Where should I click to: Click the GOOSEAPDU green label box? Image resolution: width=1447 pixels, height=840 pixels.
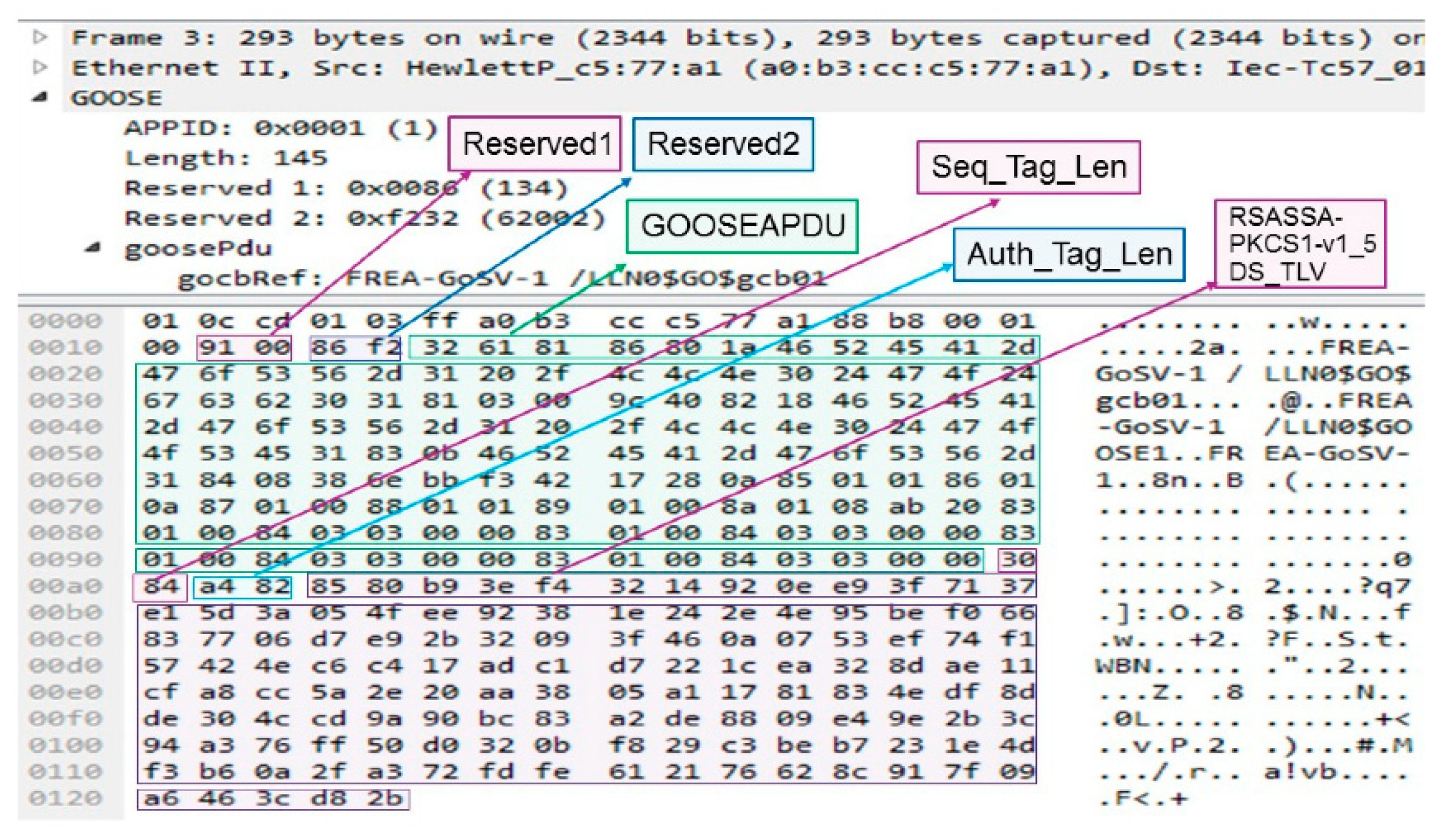tap(742, 226)
